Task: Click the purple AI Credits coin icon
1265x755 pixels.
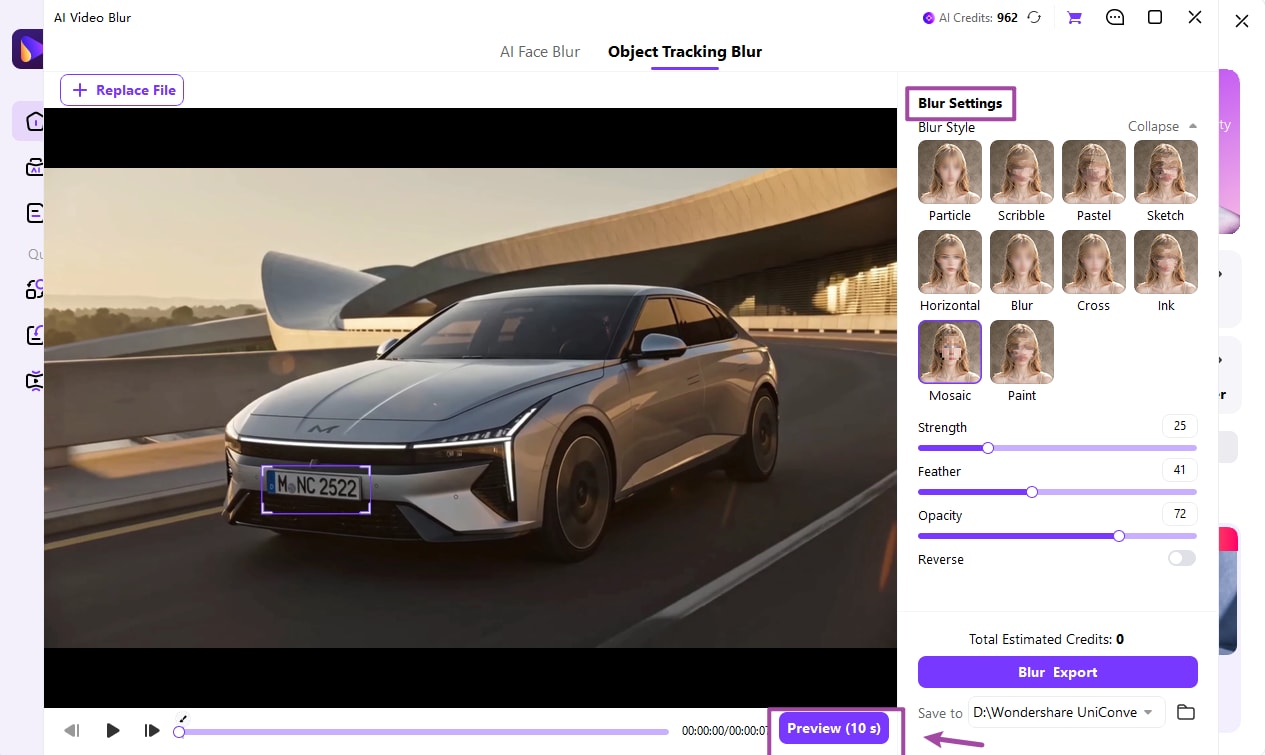Action: point(929,18)
